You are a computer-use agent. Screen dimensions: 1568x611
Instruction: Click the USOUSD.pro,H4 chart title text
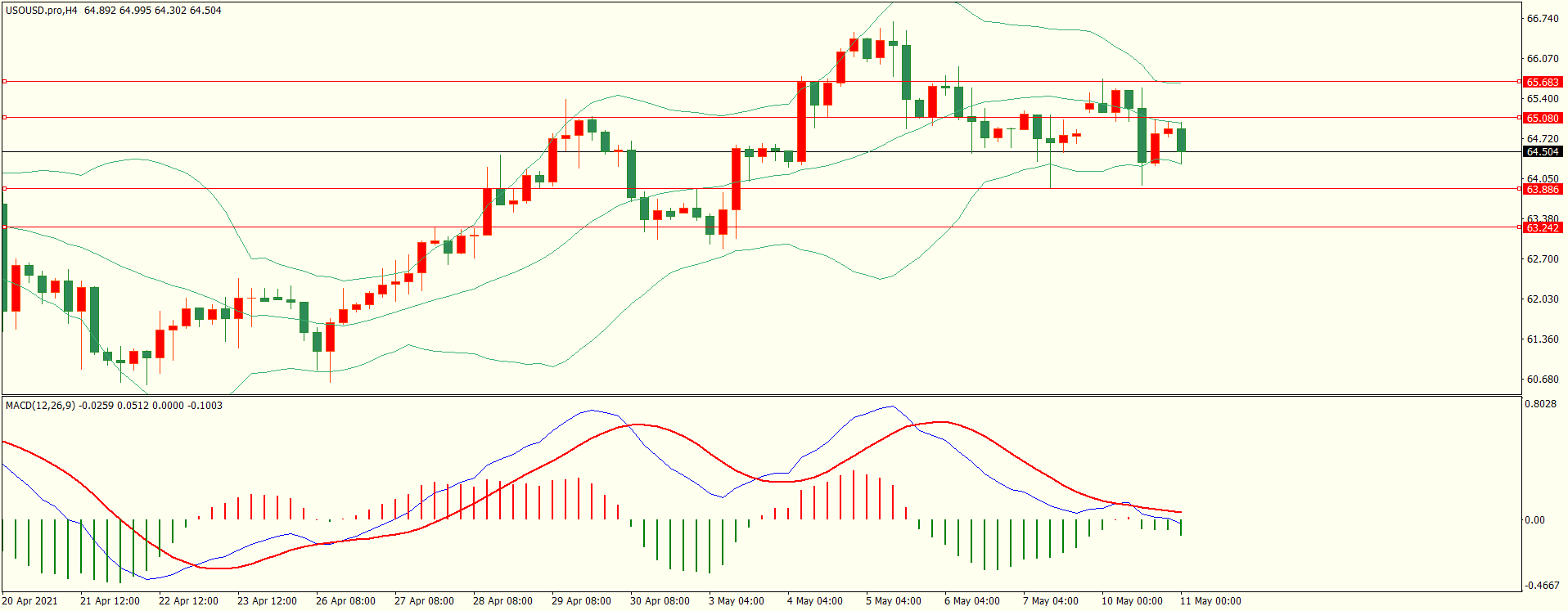coord(41,11)
